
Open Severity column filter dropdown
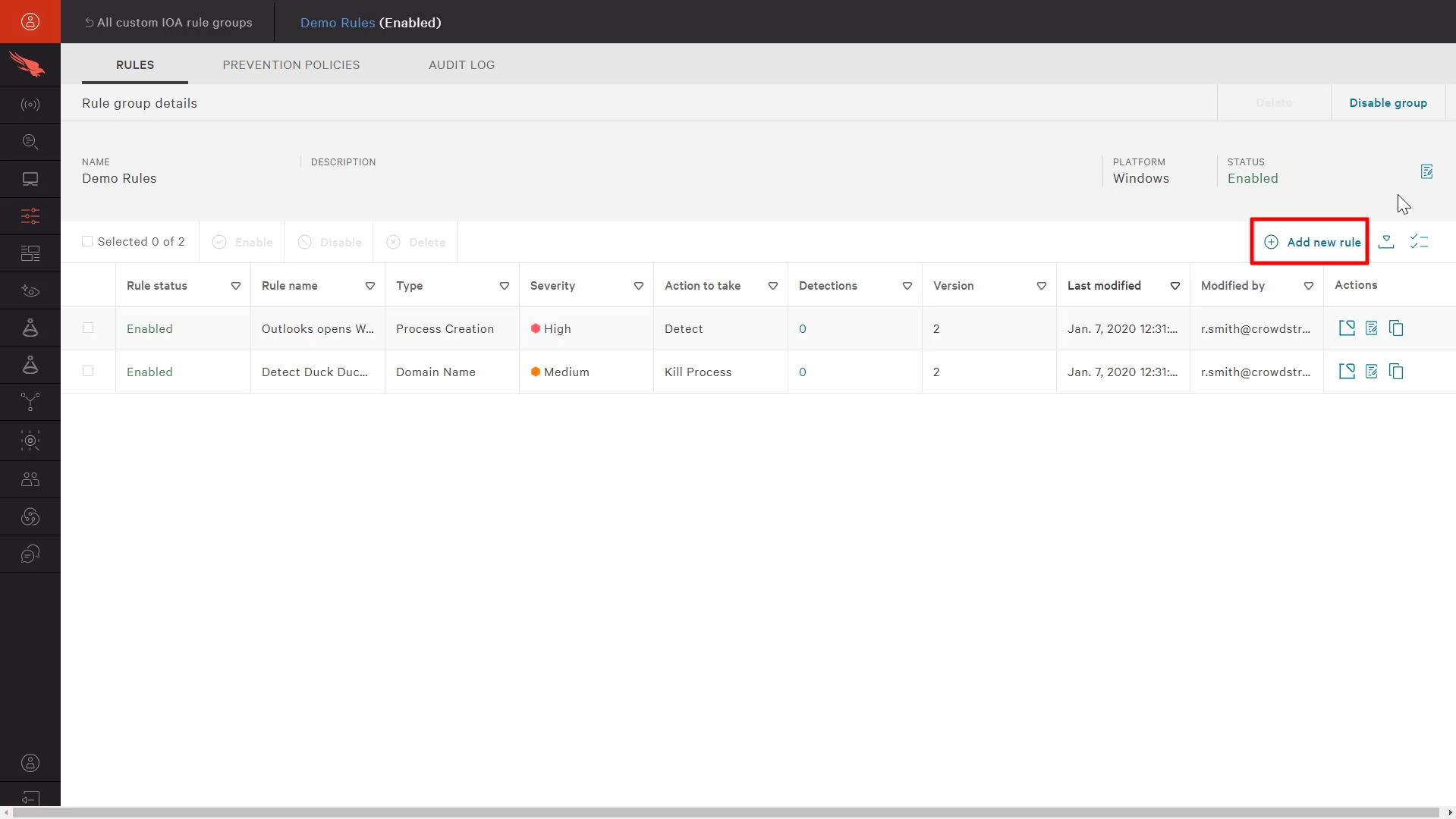pyautogui.click(x=639, y=286)
